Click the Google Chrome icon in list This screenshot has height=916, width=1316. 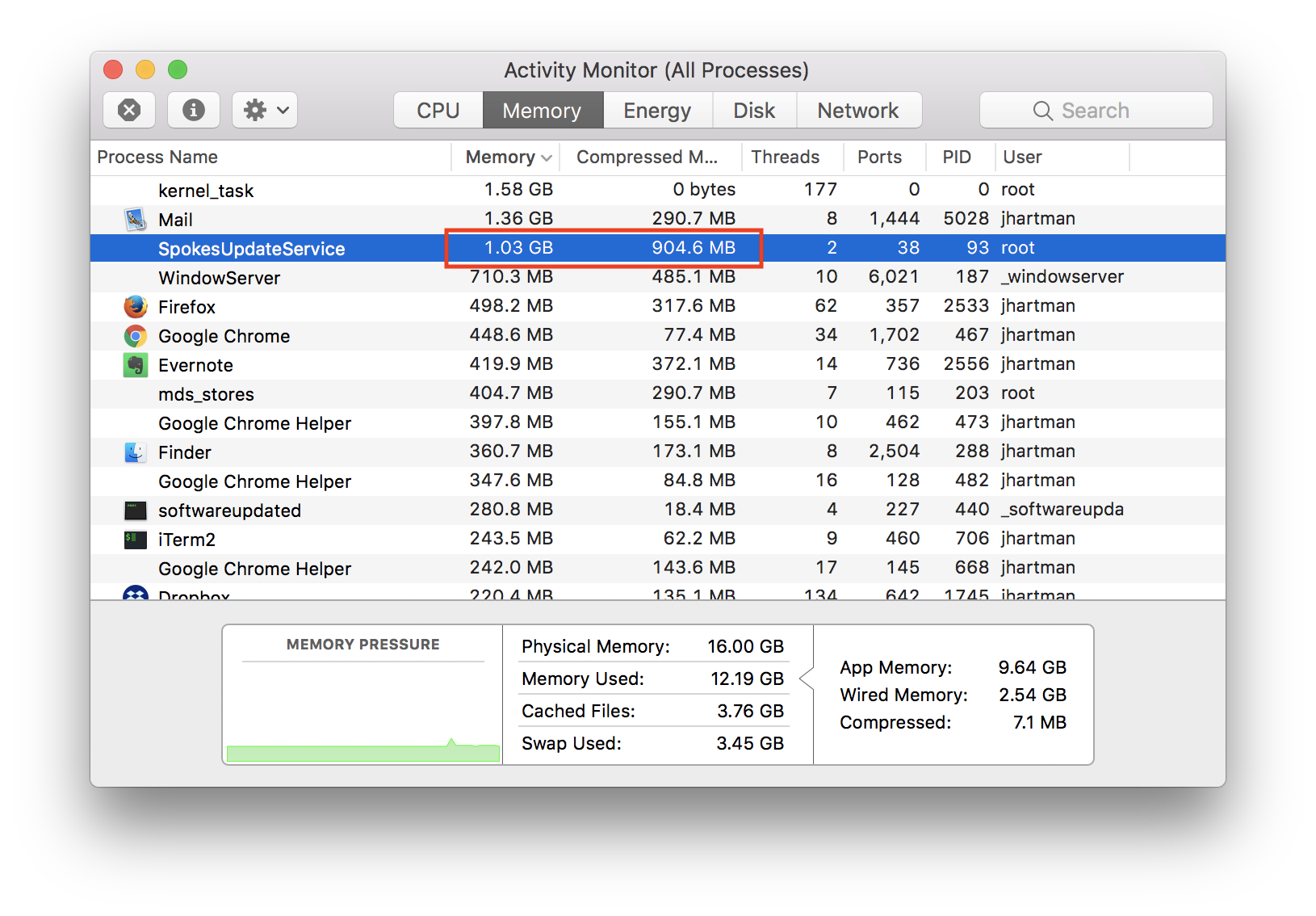135,336
